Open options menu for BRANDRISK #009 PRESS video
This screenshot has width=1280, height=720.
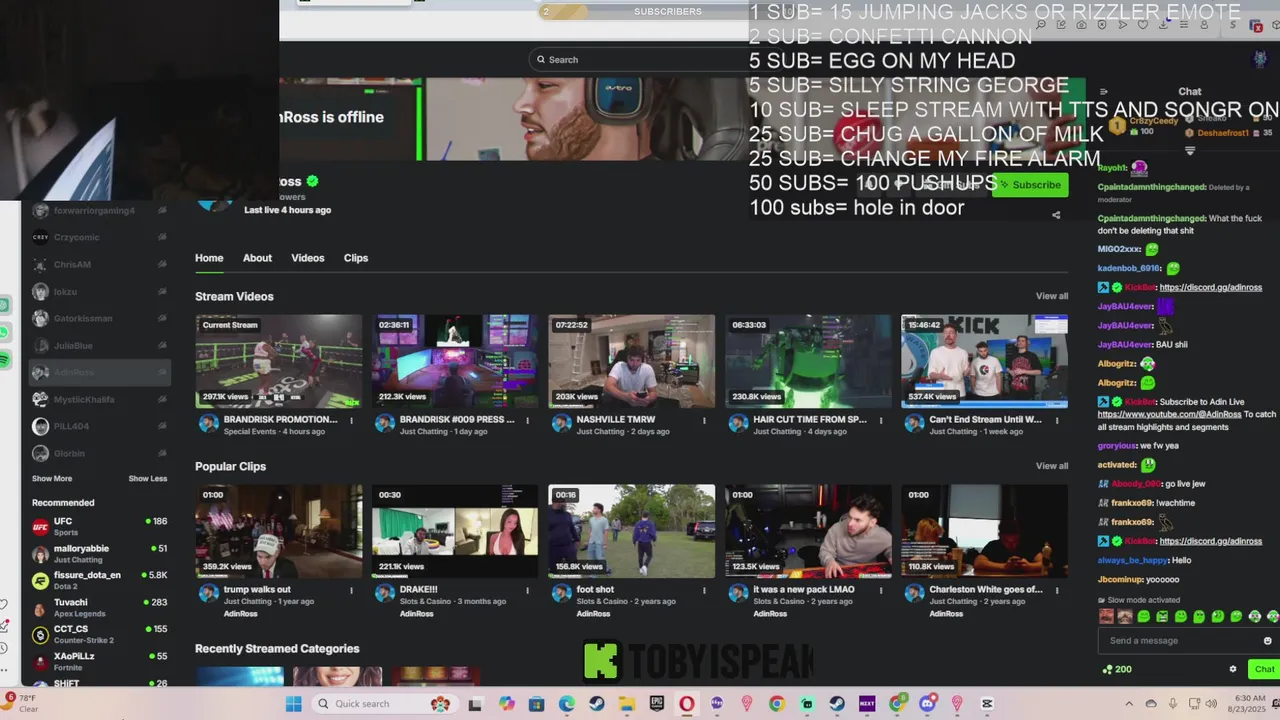(x=527, y=420)
